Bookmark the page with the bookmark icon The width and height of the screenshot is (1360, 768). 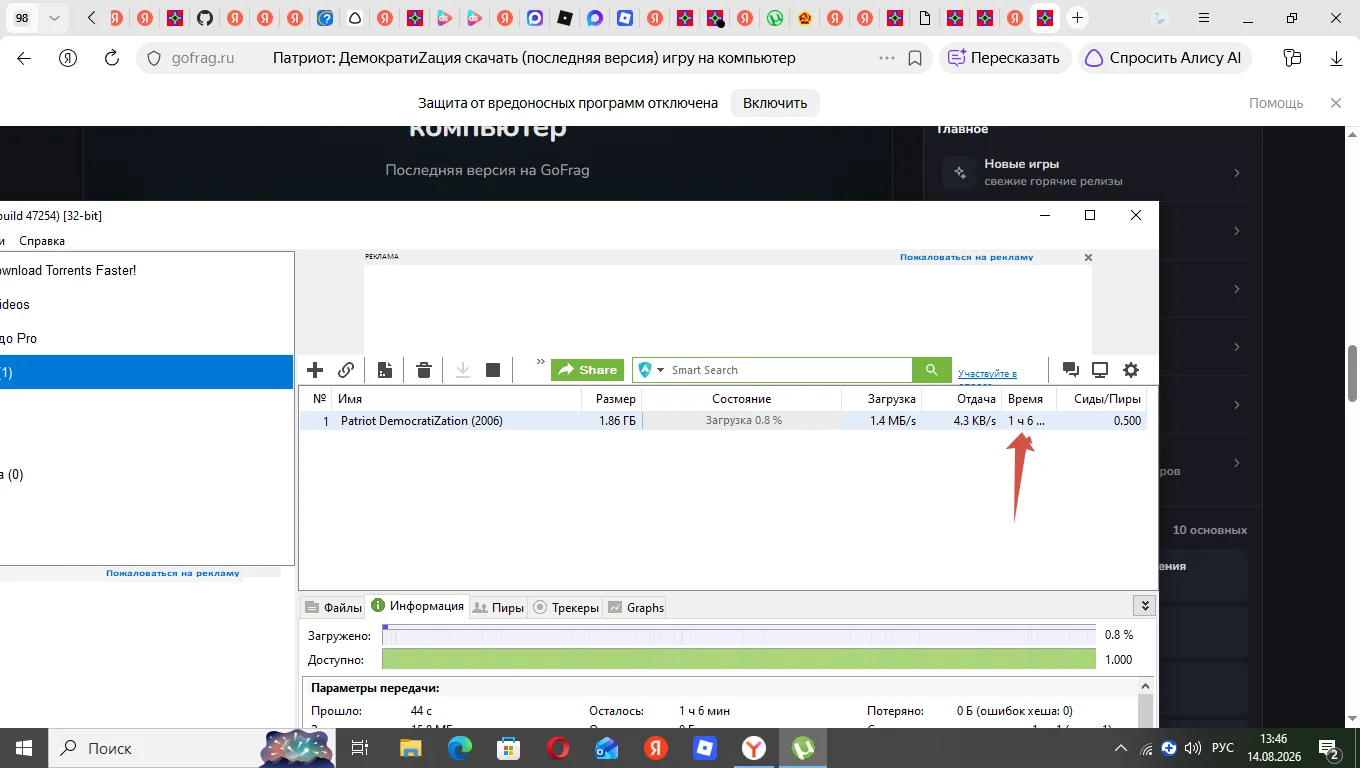point(915,58)
